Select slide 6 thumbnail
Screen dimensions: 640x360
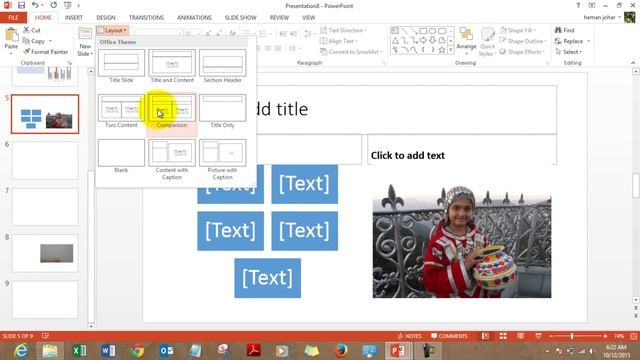[45, 160]
